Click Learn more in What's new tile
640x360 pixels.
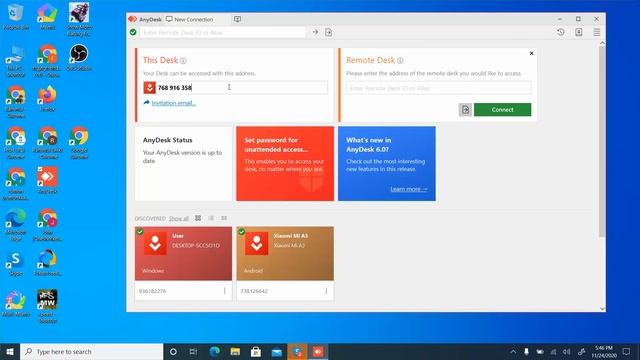(x=409, y=189)
